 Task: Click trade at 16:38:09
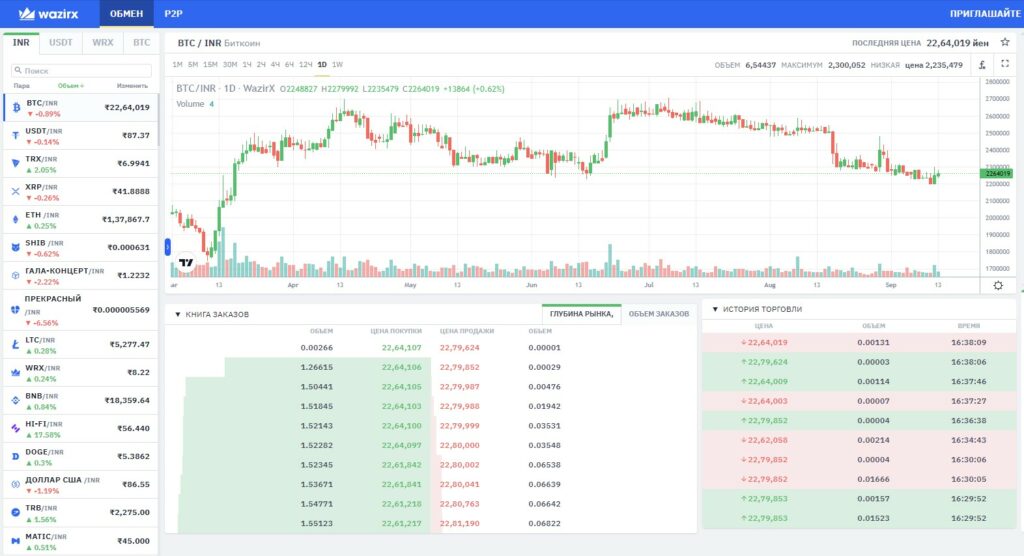point(858,342)
